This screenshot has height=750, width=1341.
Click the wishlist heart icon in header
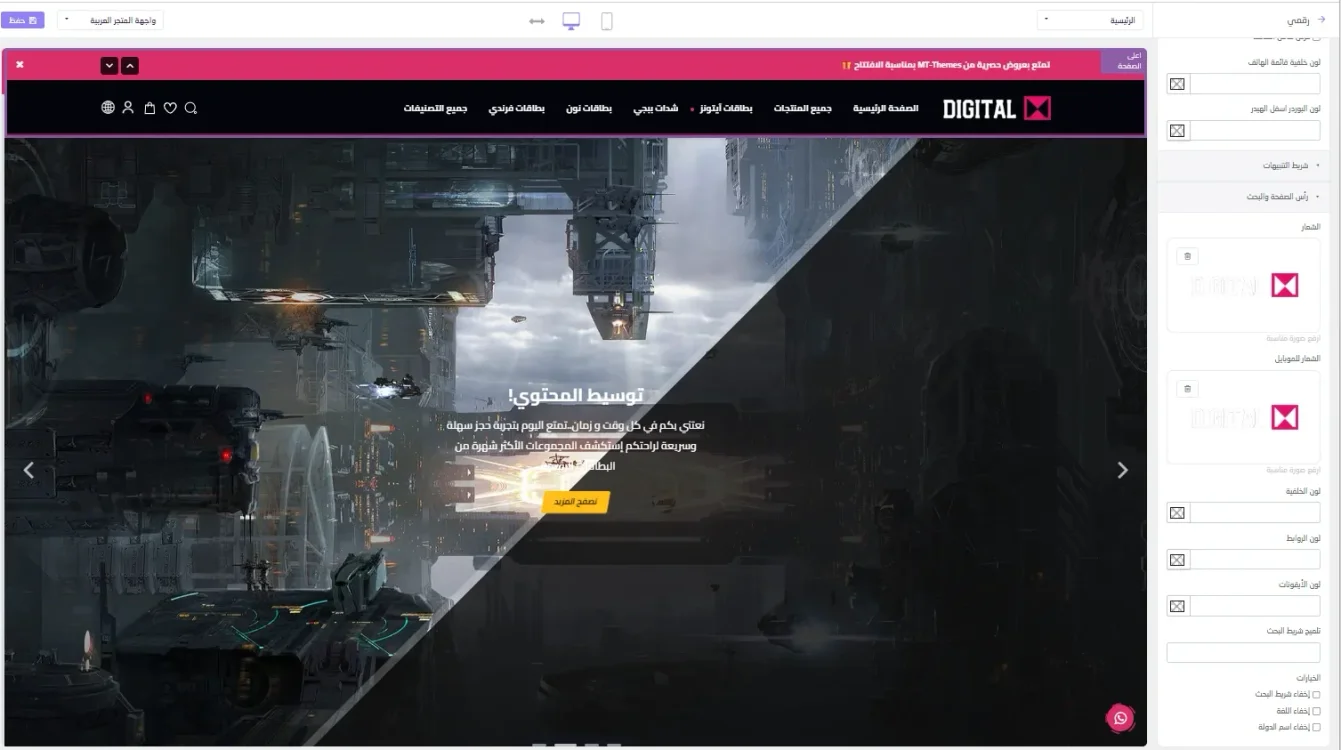click(170, 108)
